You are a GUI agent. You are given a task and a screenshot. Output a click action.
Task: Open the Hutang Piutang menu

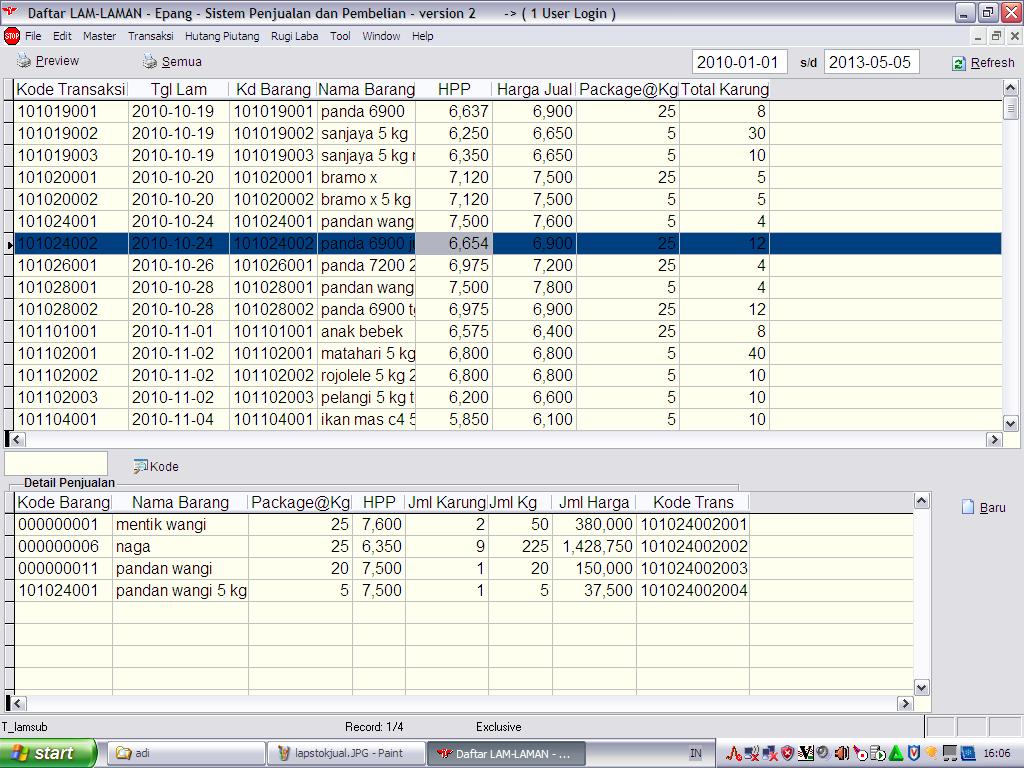click(x=221, y=36)
